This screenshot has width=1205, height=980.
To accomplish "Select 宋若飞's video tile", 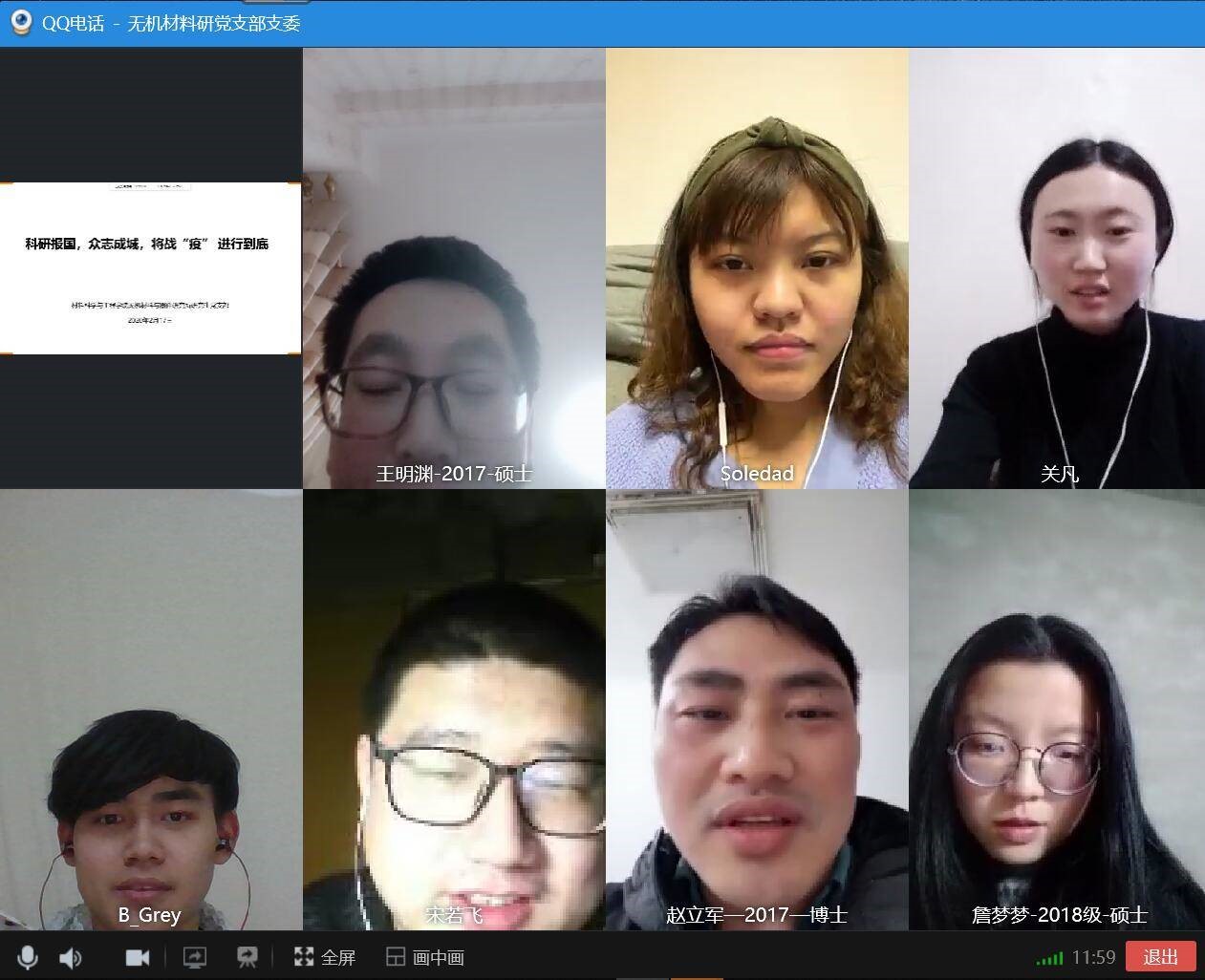I will tap(454, 710).
